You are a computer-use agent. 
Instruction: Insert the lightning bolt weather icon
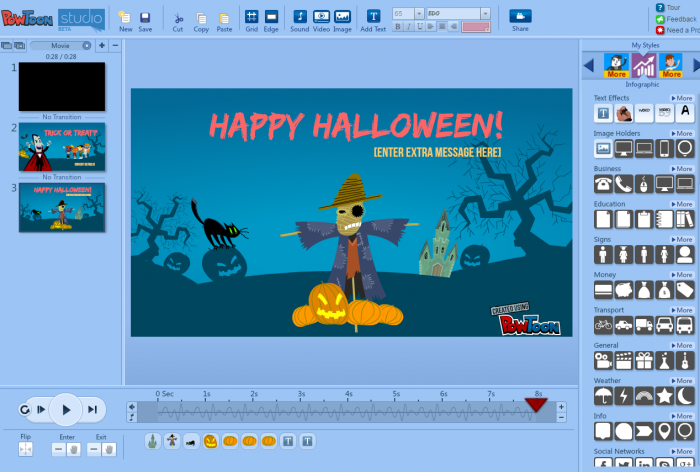click(624, 396)
